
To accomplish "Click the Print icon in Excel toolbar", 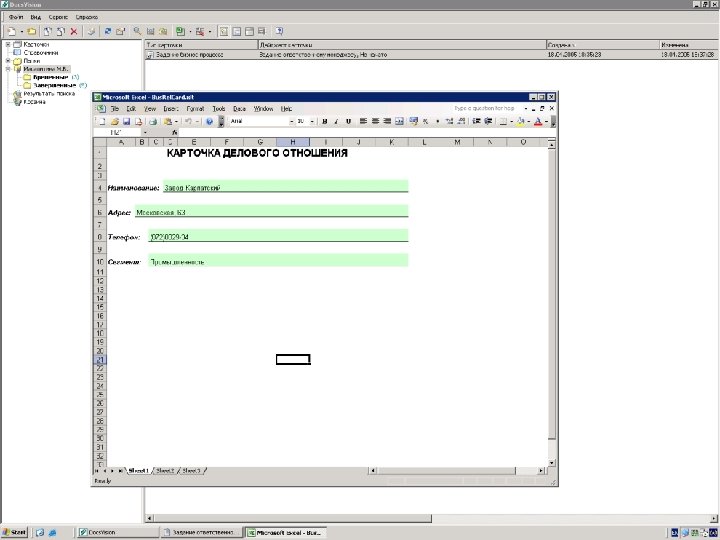I will click(153, 121).
